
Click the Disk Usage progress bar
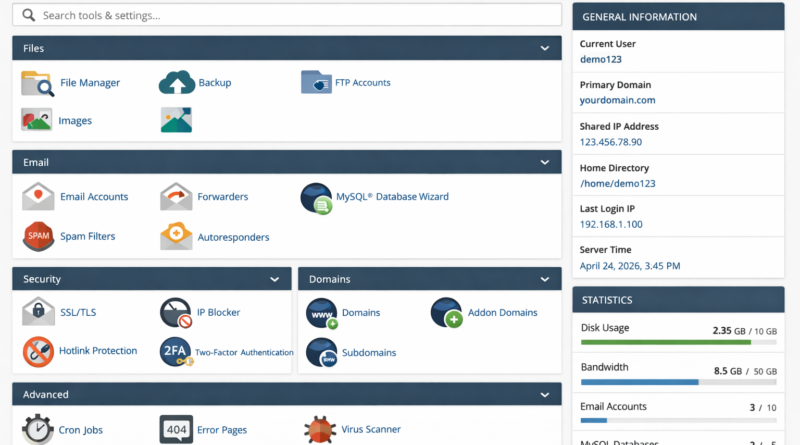point(679,342)
